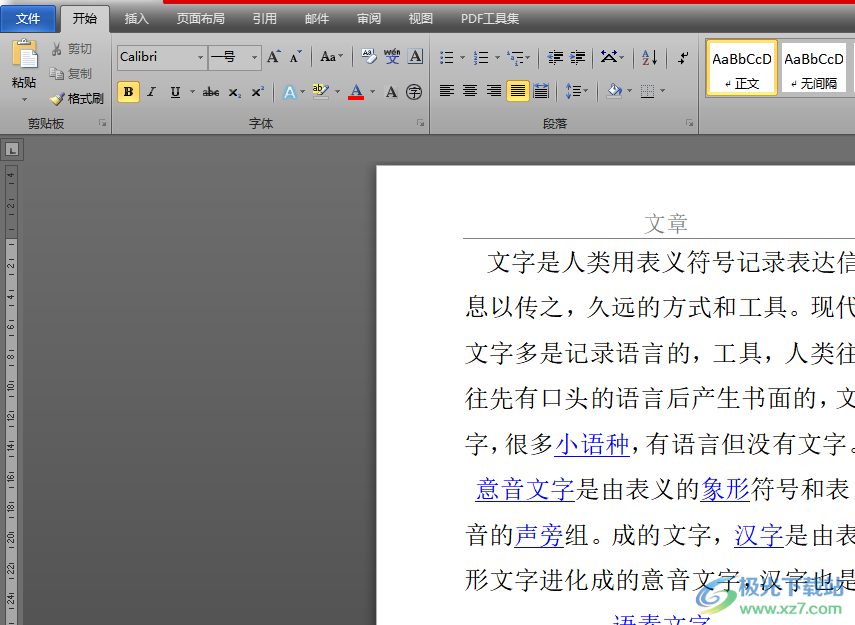Show paragraph marks with the pilcrow icon
855x625 pixels.
(683, 57)
